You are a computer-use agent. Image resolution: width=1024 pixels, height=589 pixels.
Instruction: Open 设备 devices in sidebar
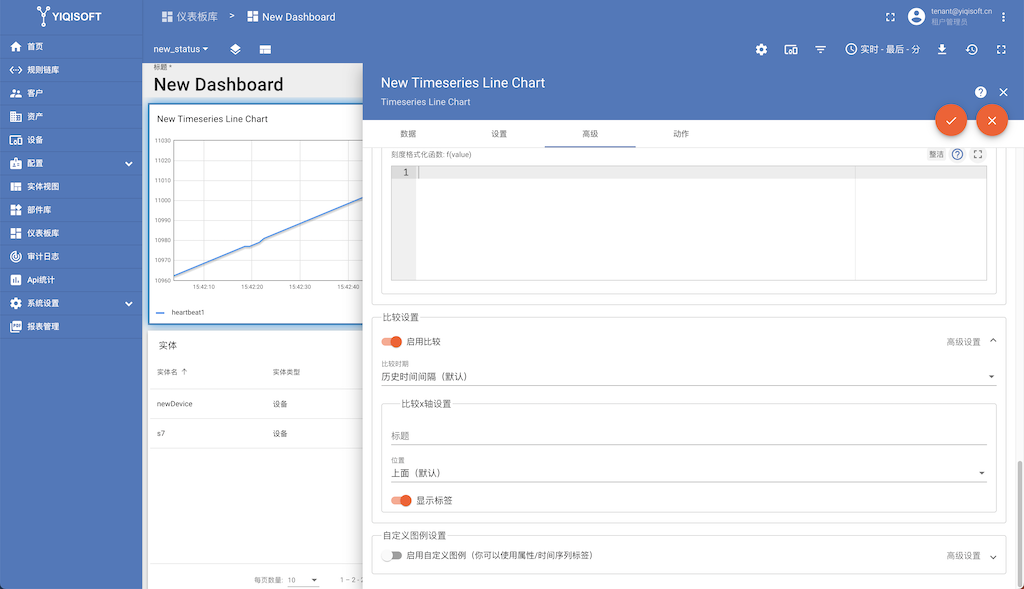(x=71, y=140)
